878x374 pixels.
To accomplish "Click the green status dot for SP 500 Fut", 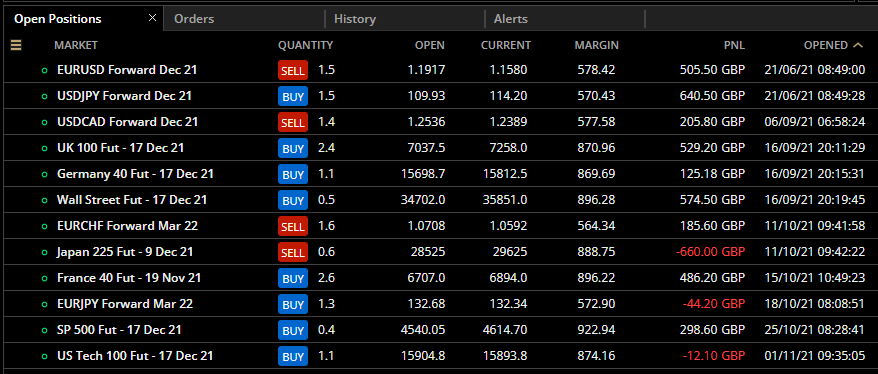I will tap(44, 330).
